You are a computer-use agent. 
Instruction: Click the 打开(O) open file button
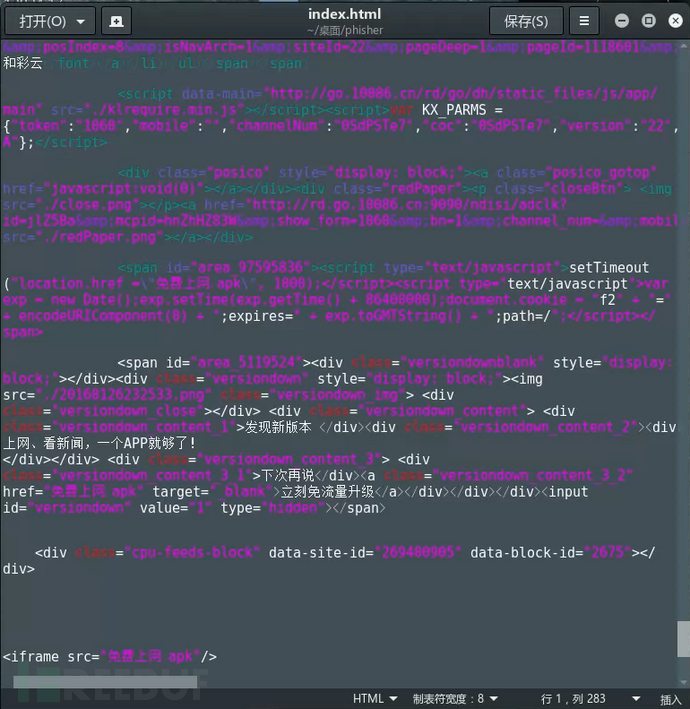click(42, 21)
